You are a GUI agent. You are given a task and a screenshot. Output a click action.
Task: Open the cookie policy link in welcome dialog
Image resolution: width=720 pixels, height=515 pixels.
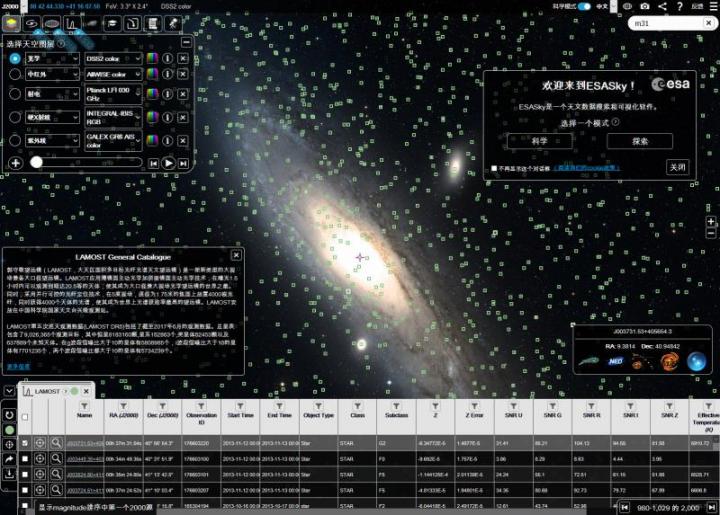(587, 168)
